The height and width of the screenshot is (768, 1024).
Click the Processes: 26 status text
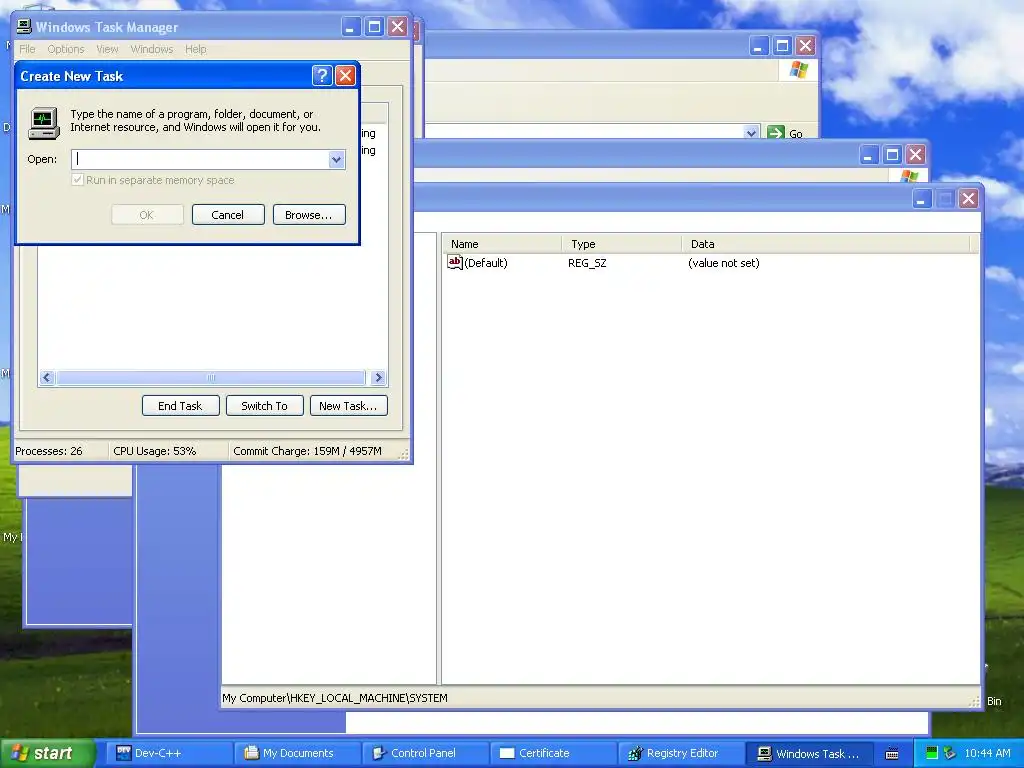coord(49,451)
